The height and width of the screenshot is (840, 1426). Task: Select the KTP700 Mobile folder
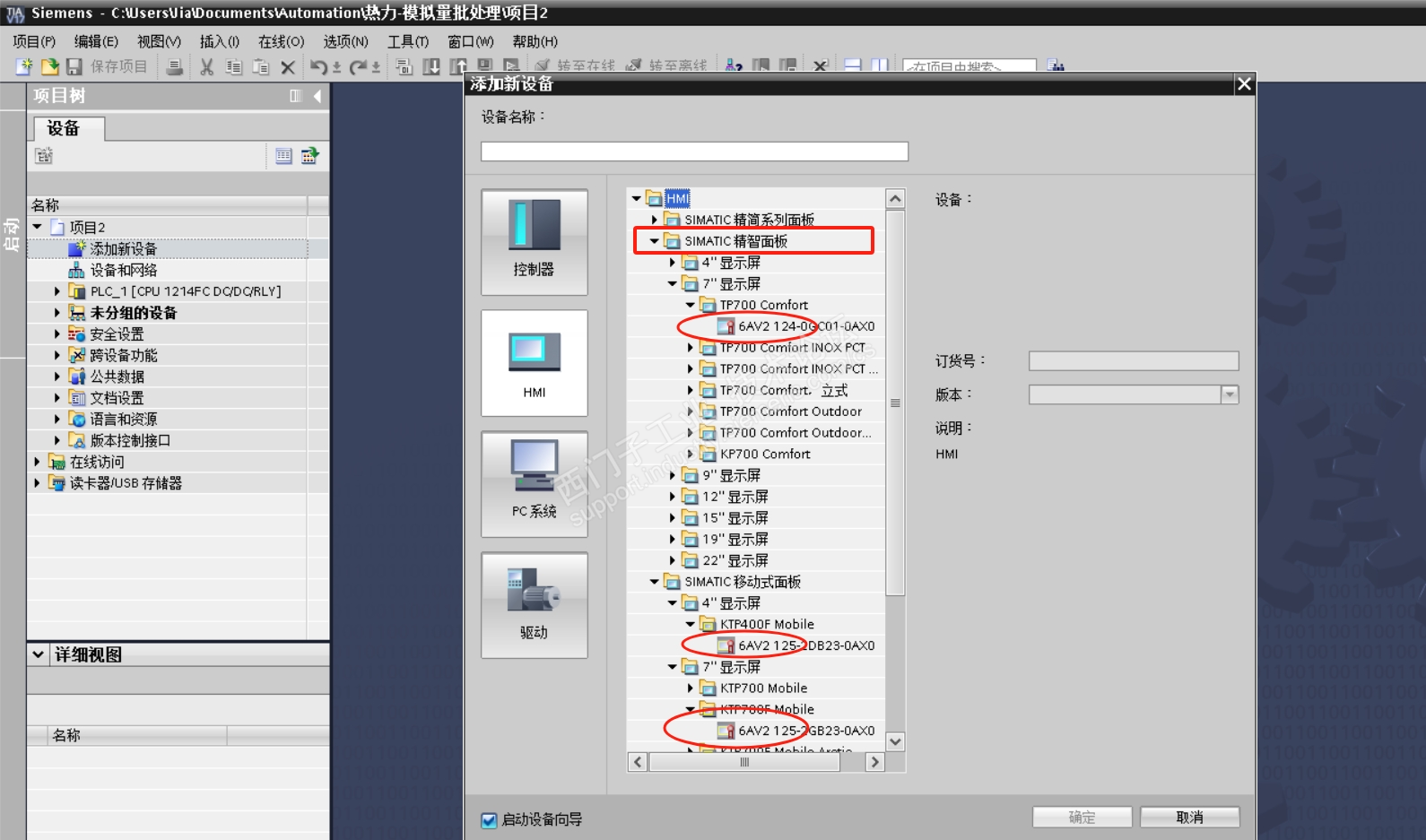pos(763,688)
